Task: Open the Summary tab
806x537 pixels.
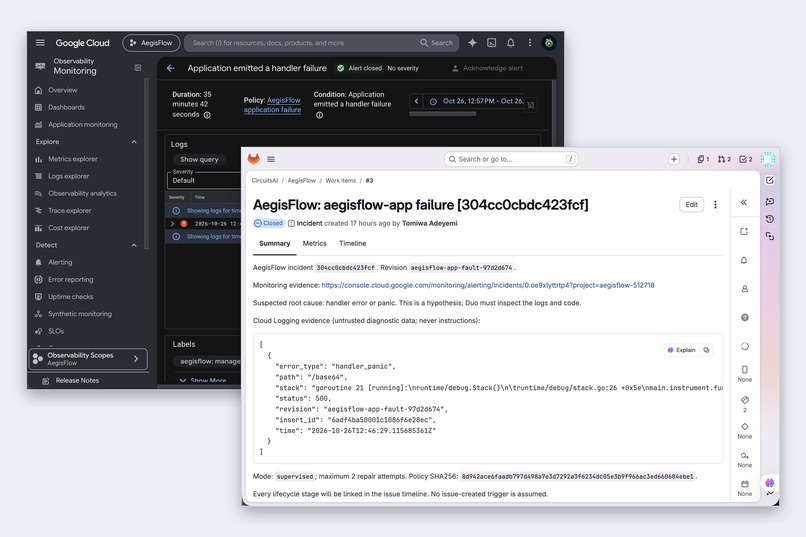Action: pos(274,244)
